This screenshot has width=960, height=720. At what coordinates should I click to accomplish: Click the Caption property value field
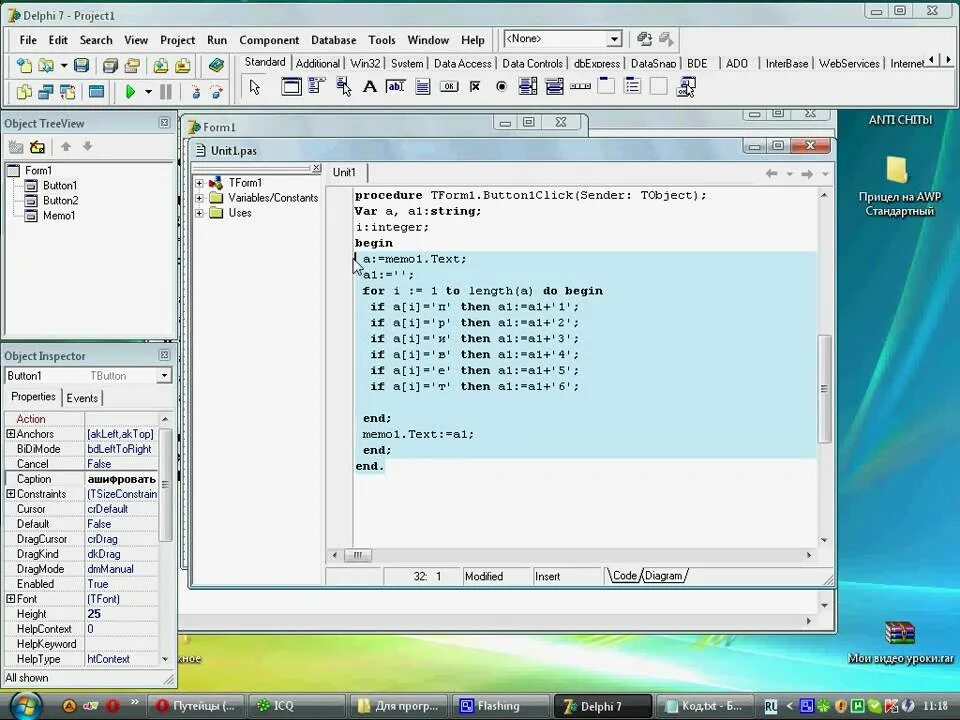pos(121,479)
